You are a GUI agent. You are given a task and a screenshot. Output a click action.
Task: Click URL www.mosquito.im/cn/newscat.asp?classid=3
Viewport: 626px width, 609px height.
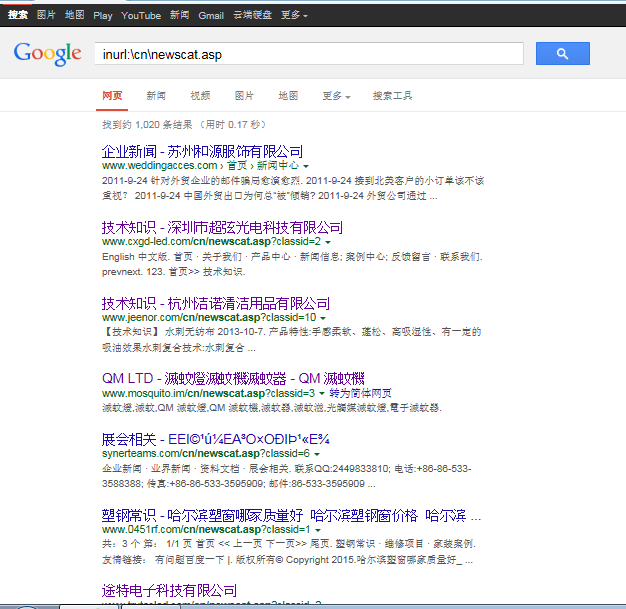(208, 393)
